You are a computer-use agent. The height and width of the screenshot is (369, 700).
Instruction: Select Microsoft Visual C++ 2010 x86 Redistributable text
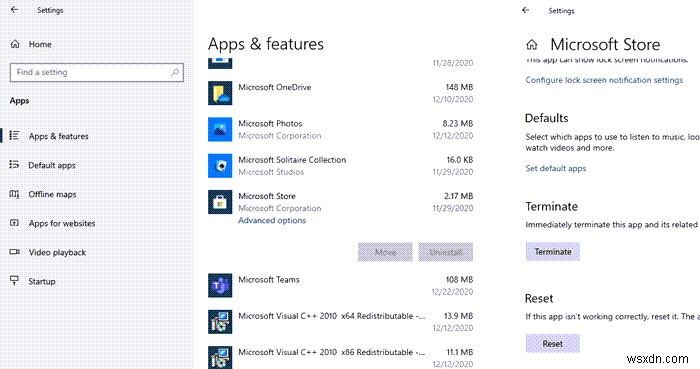(331, 352)
